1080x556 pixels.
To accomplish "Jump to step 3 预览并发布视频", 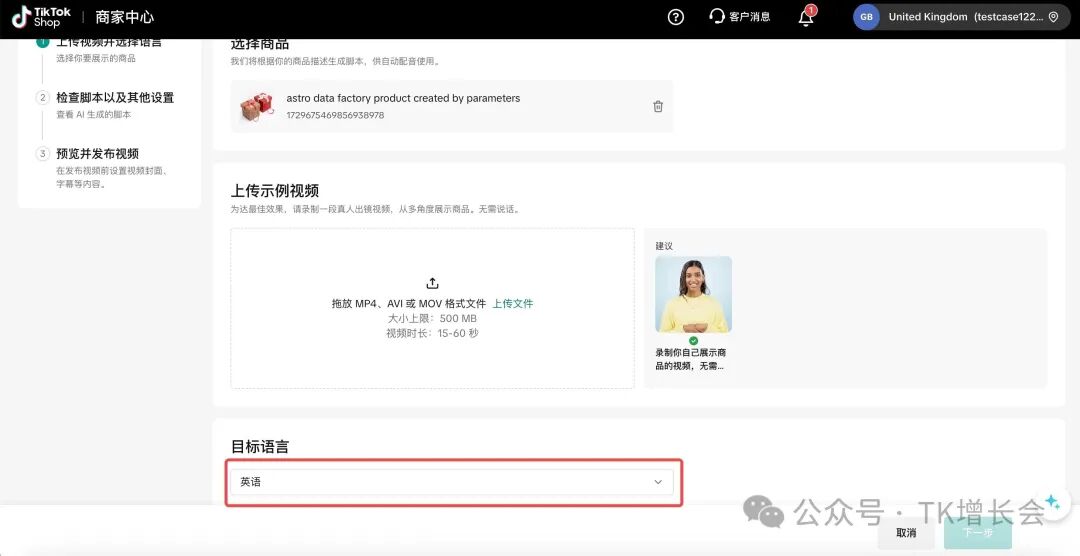I will (97, 154).
